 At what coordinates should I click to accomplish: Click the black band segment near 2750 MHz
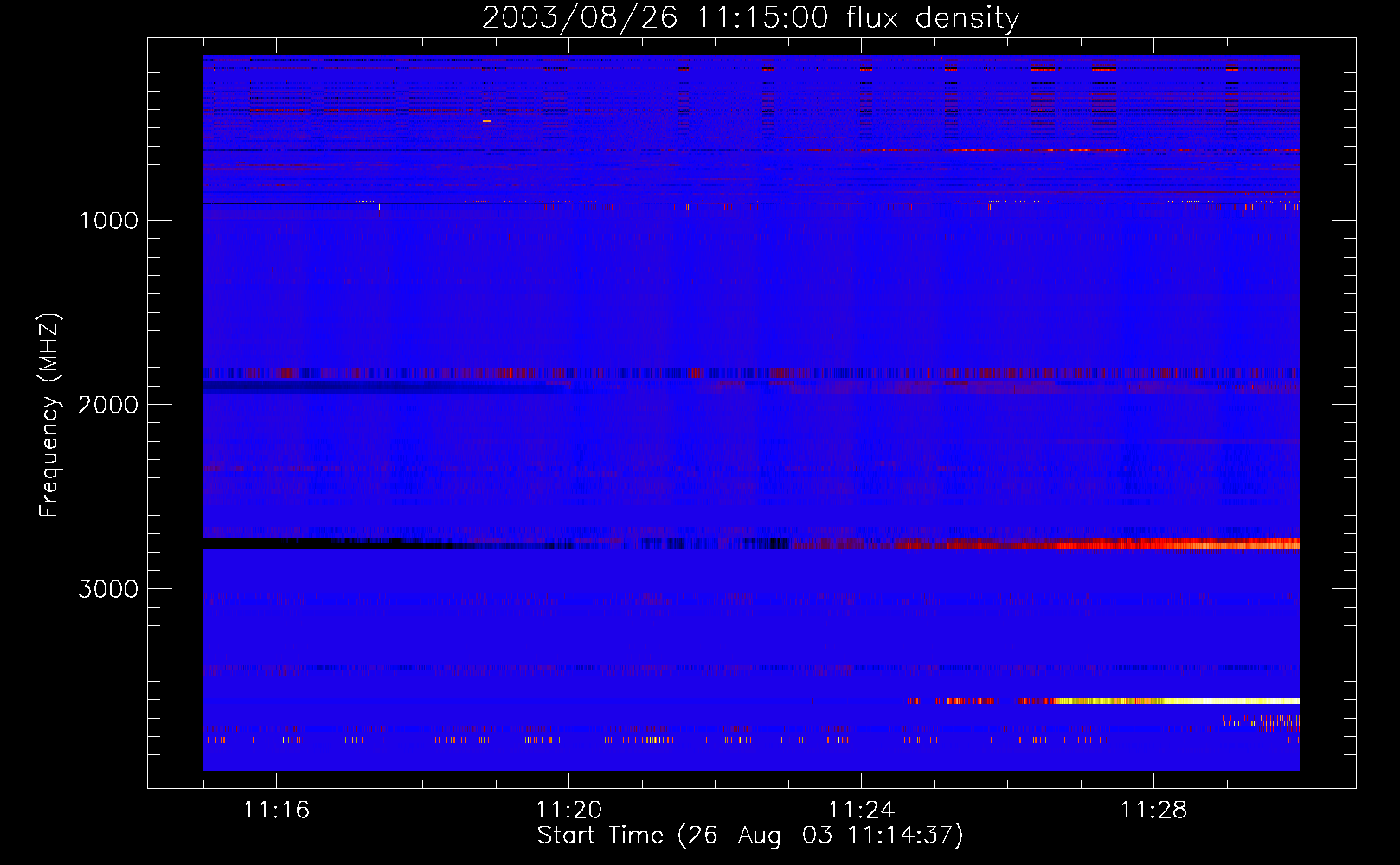coord(329,543)
